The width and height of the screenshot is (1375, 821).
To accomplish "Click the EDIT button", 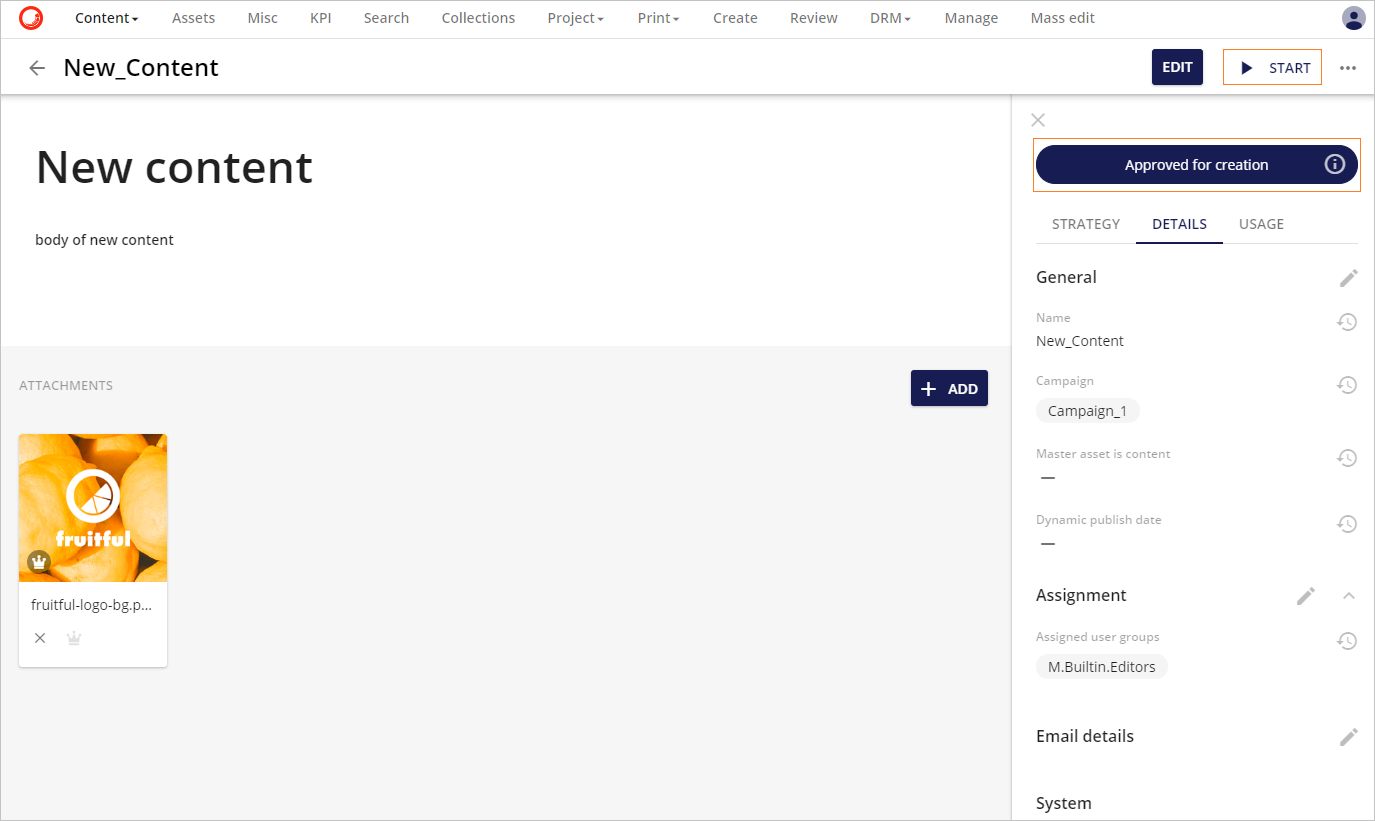I will pyautogui.click(x=1177, y=67).
